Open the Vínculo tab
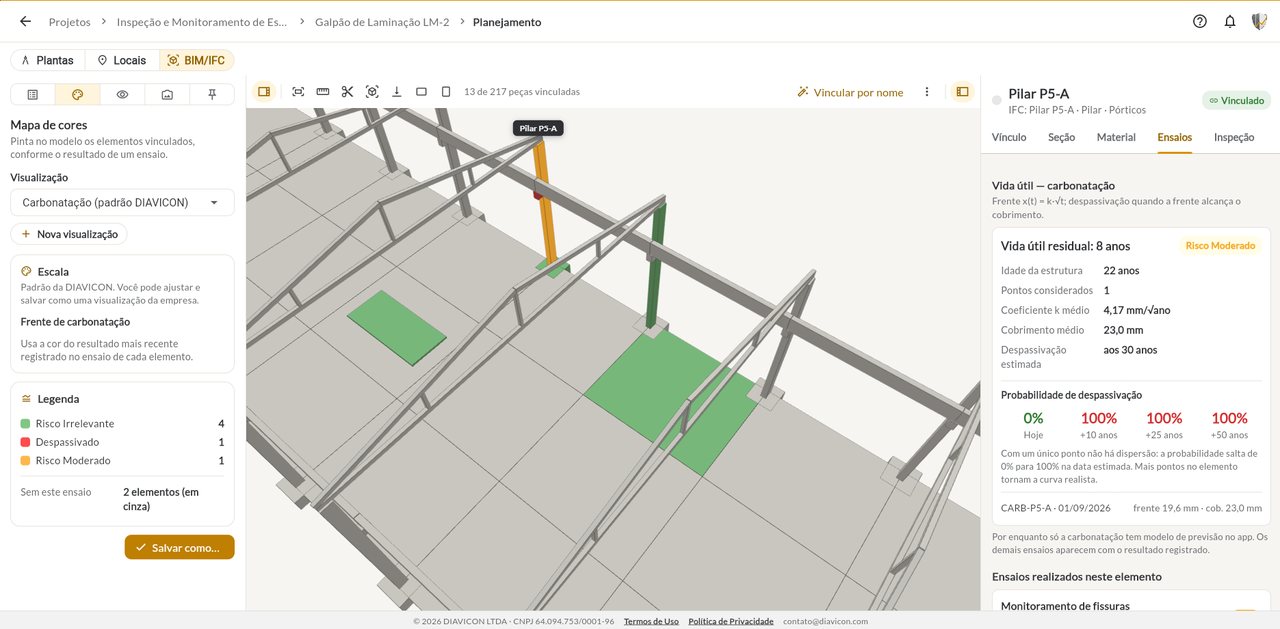The image size is (1280, 629). [1009, 138]
